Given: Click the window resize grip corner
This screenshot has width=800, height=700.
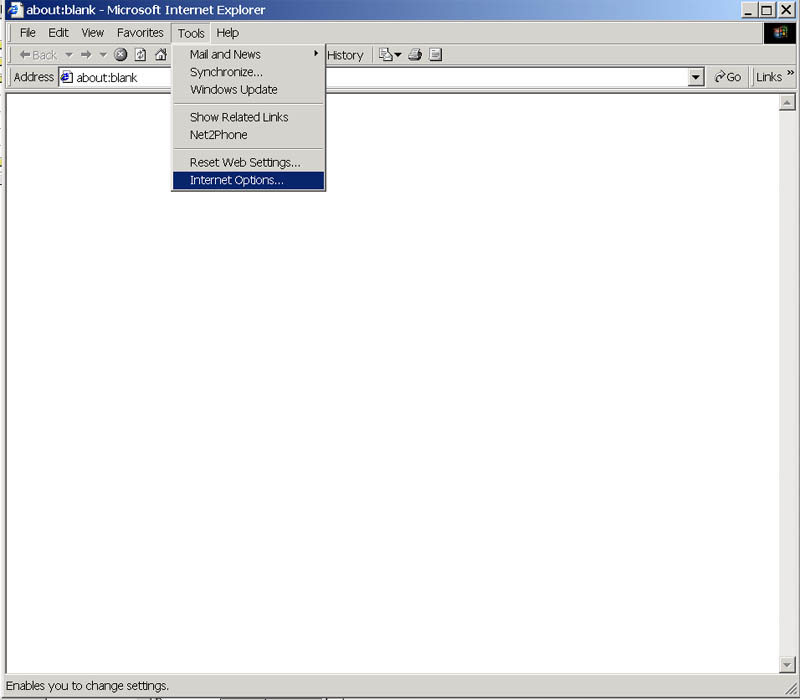Looking at the screenshot, I should tap(789, 689).
